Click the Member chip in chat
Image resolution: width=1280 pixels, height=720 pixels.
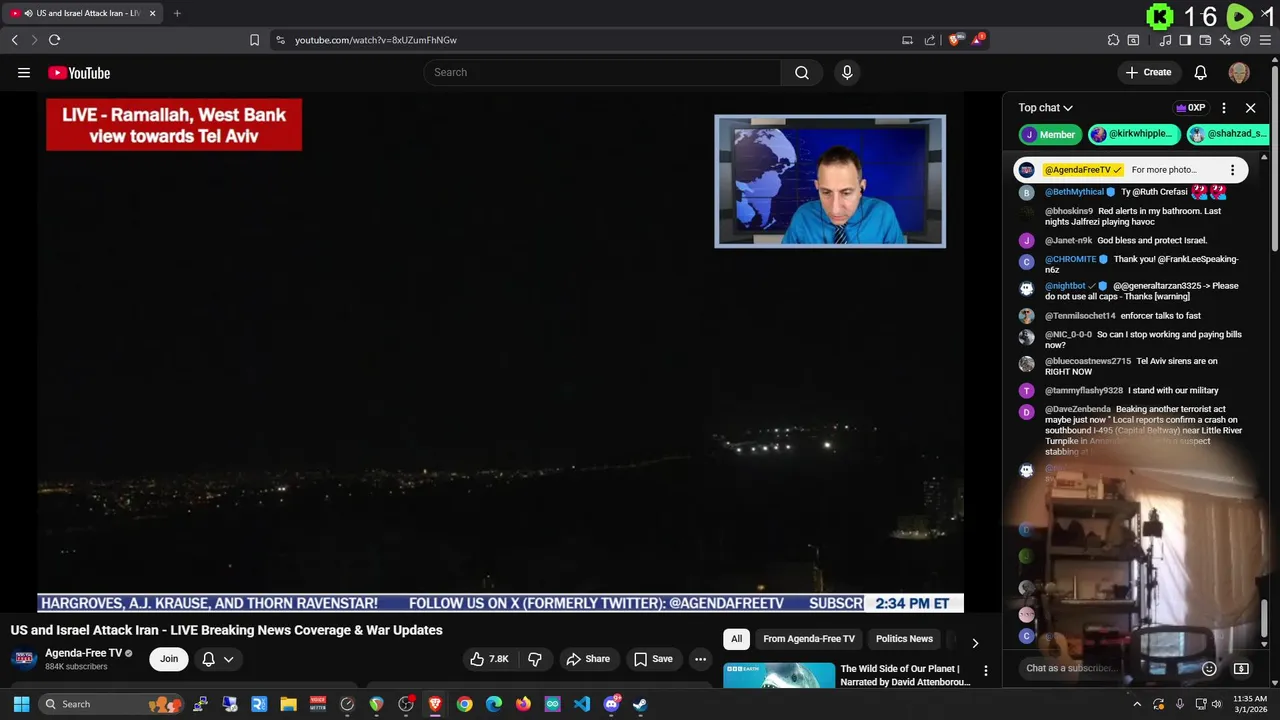[1050, 134]
